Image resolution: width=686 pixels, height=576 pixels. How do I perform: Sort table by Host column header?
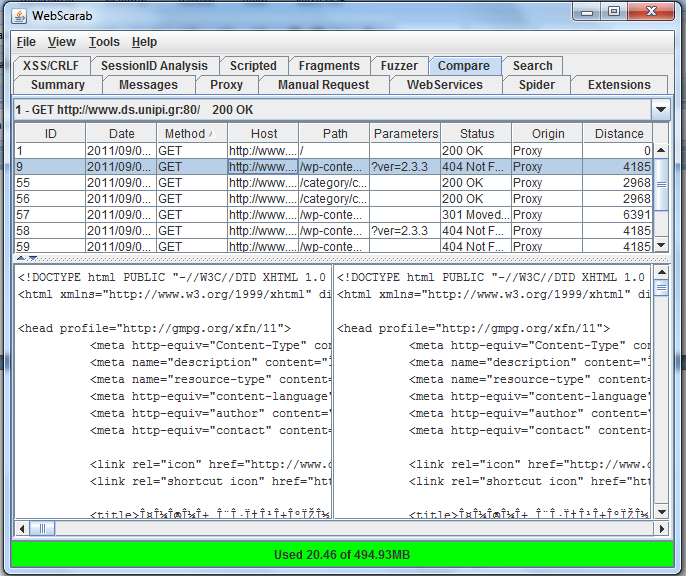pos(263,133)
